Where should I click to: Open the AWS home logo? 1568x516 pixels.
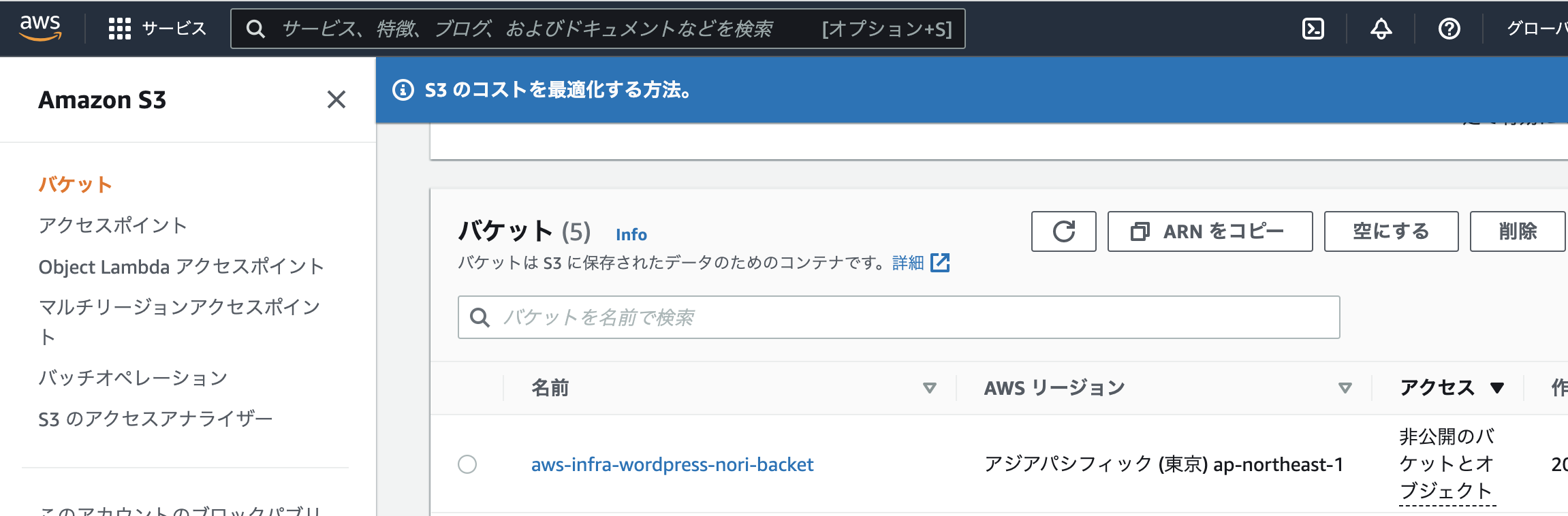coord(40,28)
